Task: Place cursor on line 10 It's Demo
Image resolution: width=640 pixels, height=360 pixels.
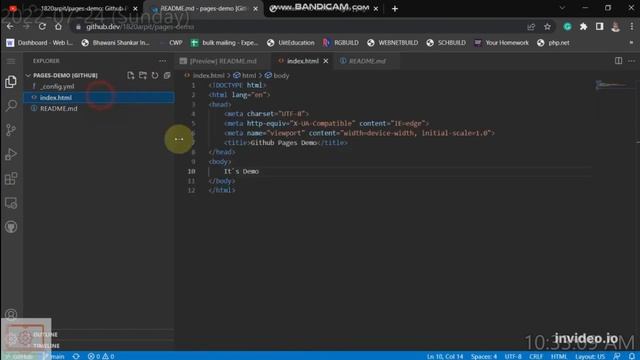Action: click(241, 171)
